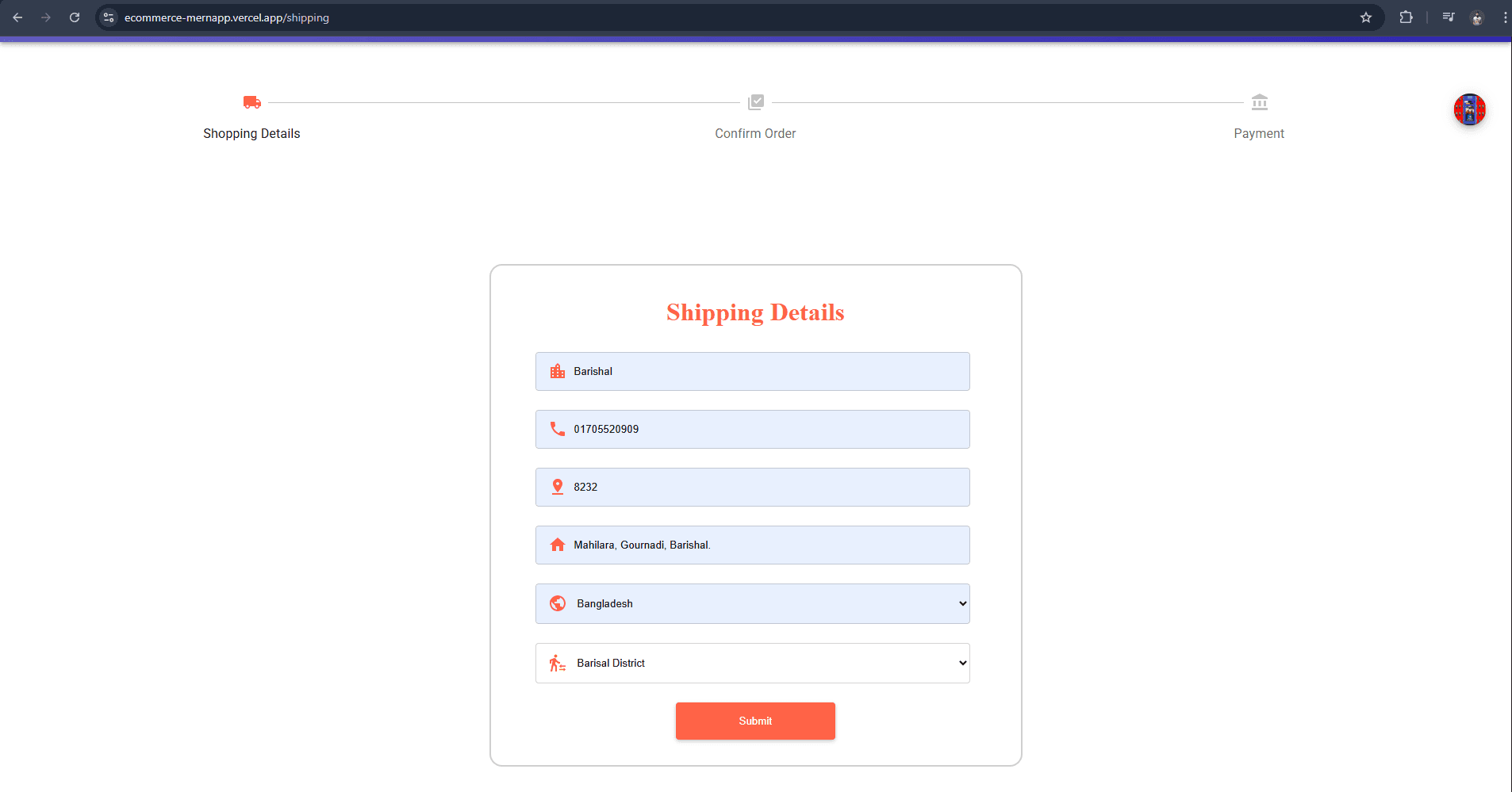
Task: Click the home icon in address field
Action: [558, 545]
